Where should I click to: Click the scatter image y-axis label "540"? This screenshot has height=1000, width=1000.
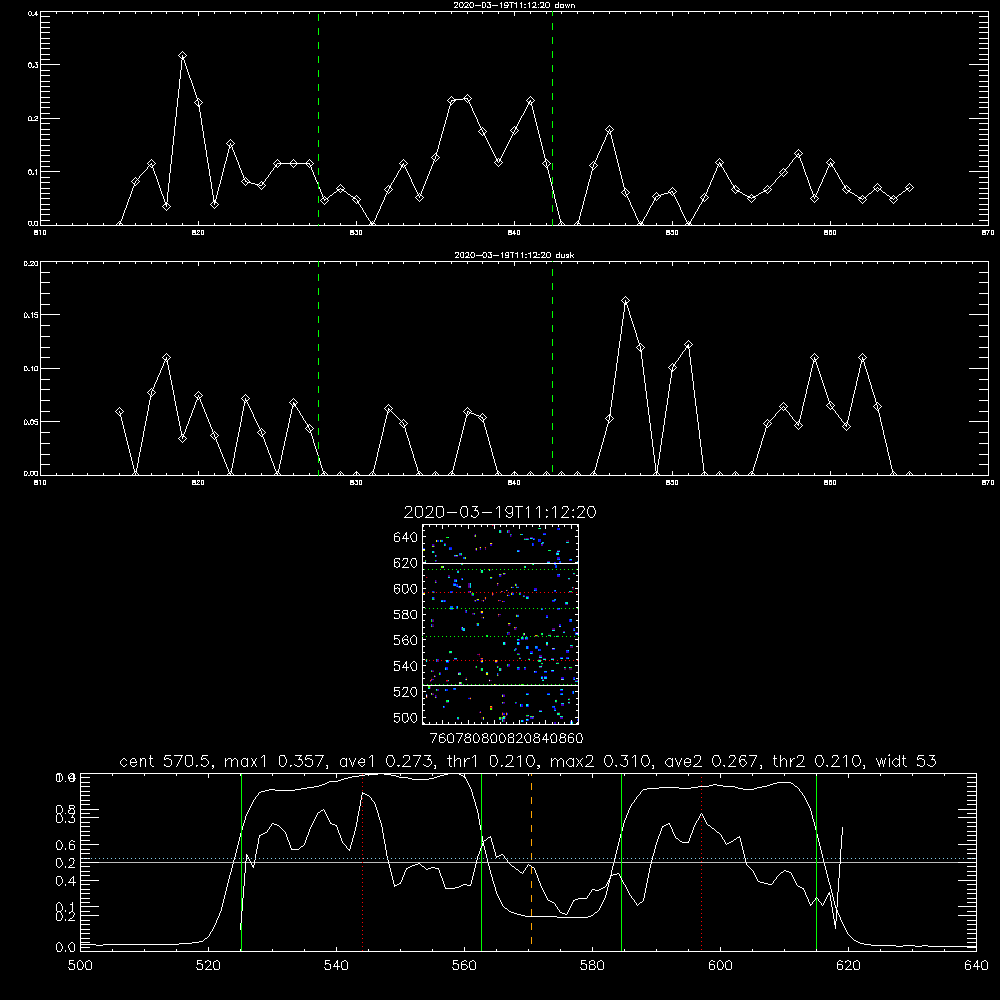[406, 666]
